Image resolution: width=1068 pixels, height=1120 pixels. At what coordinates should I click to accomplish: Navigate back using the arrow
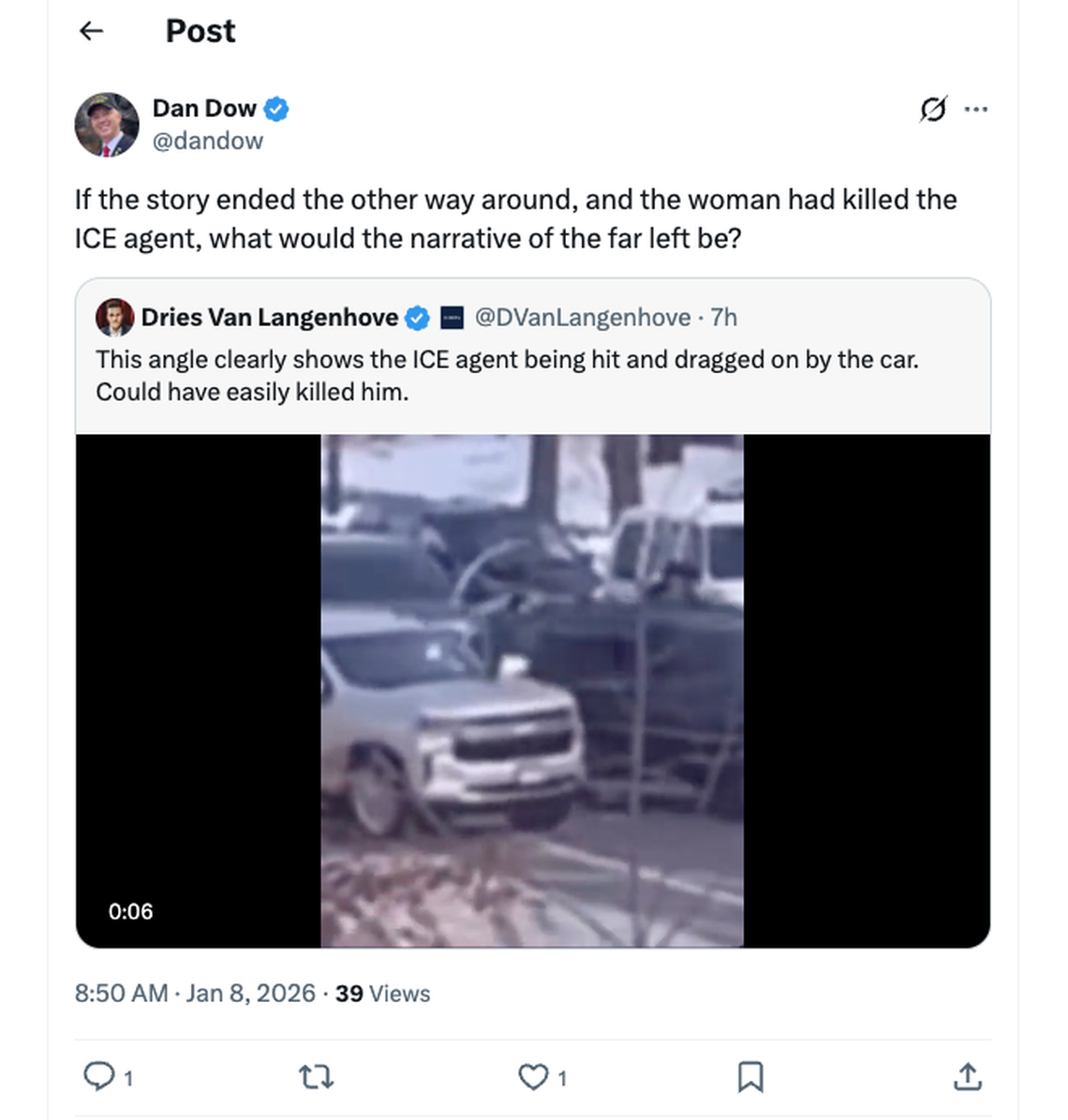[x=90, y=31]
